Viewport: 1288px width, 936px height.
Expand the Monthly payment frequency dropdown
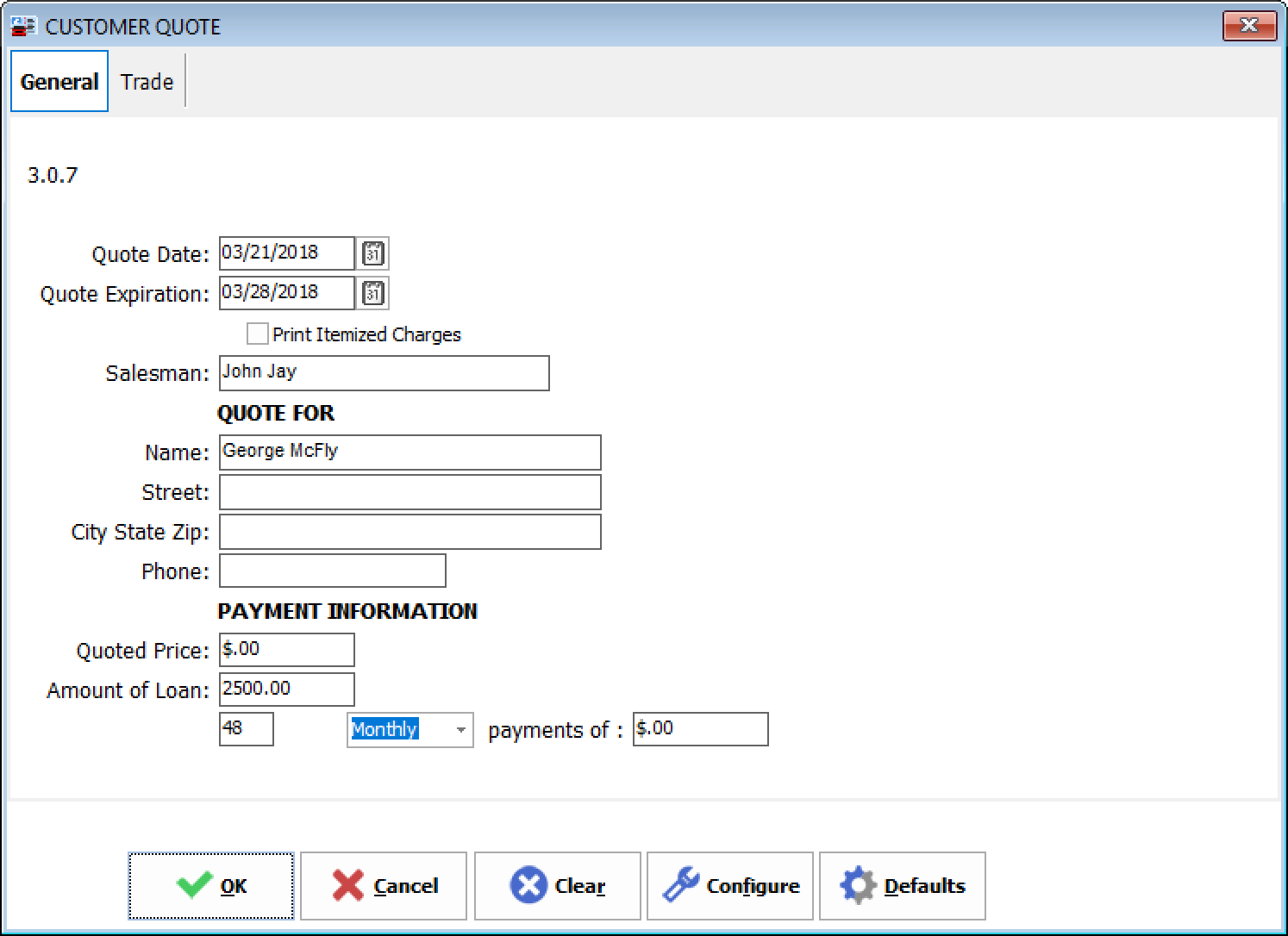pos(460,730)
